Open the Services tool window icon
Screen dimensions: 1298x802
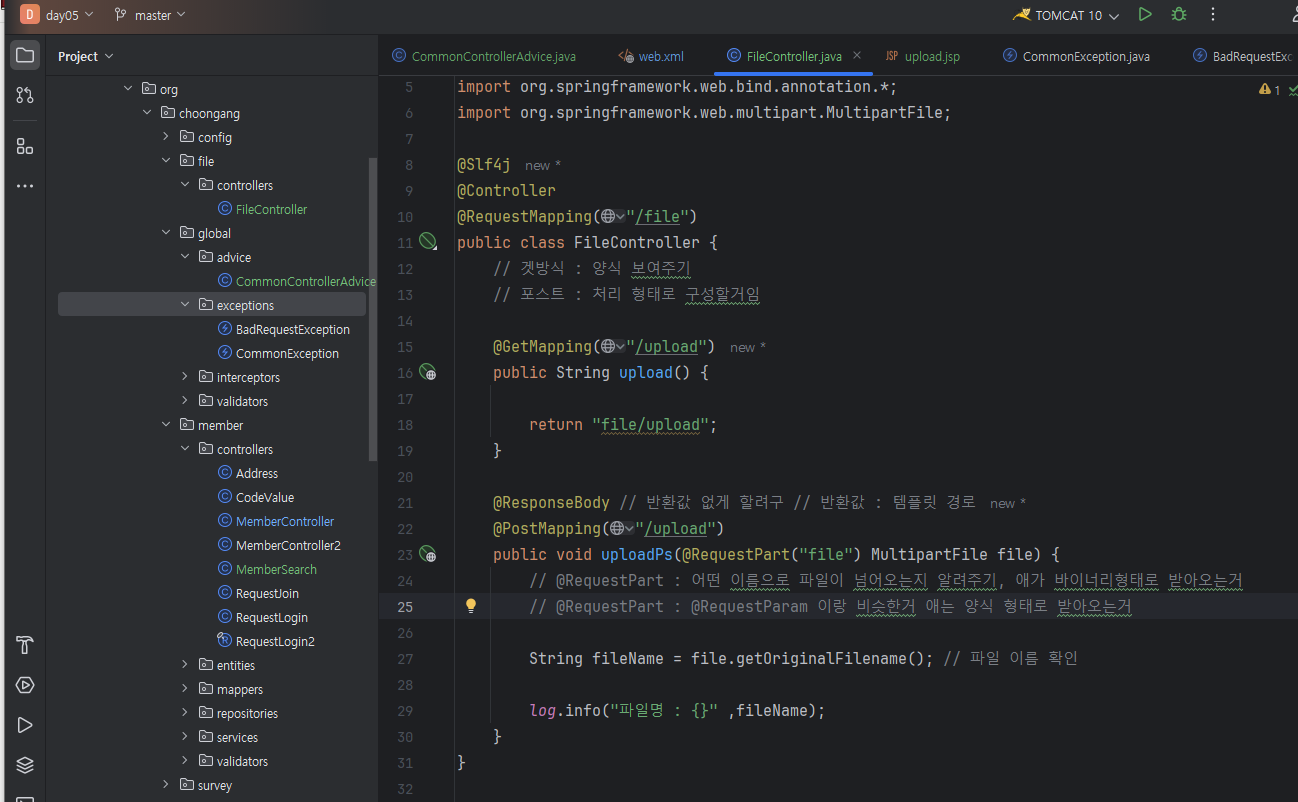click(x=25, y=685)
